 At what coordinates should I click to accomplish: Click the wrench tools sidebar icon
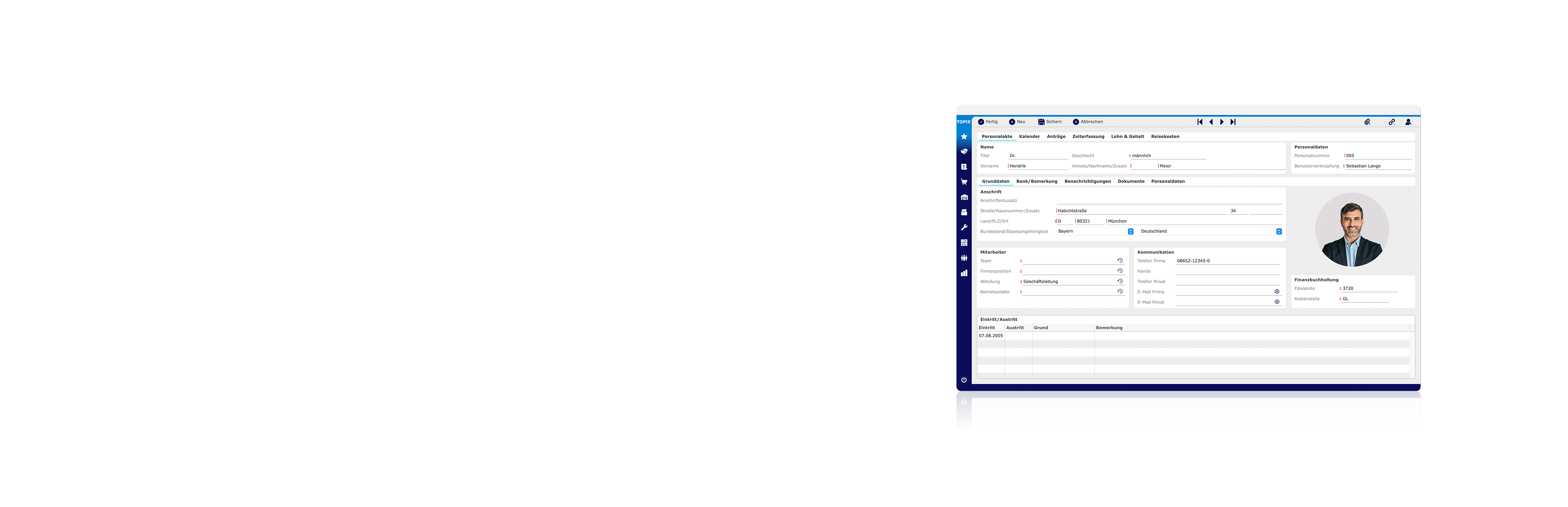click(964, 228)
